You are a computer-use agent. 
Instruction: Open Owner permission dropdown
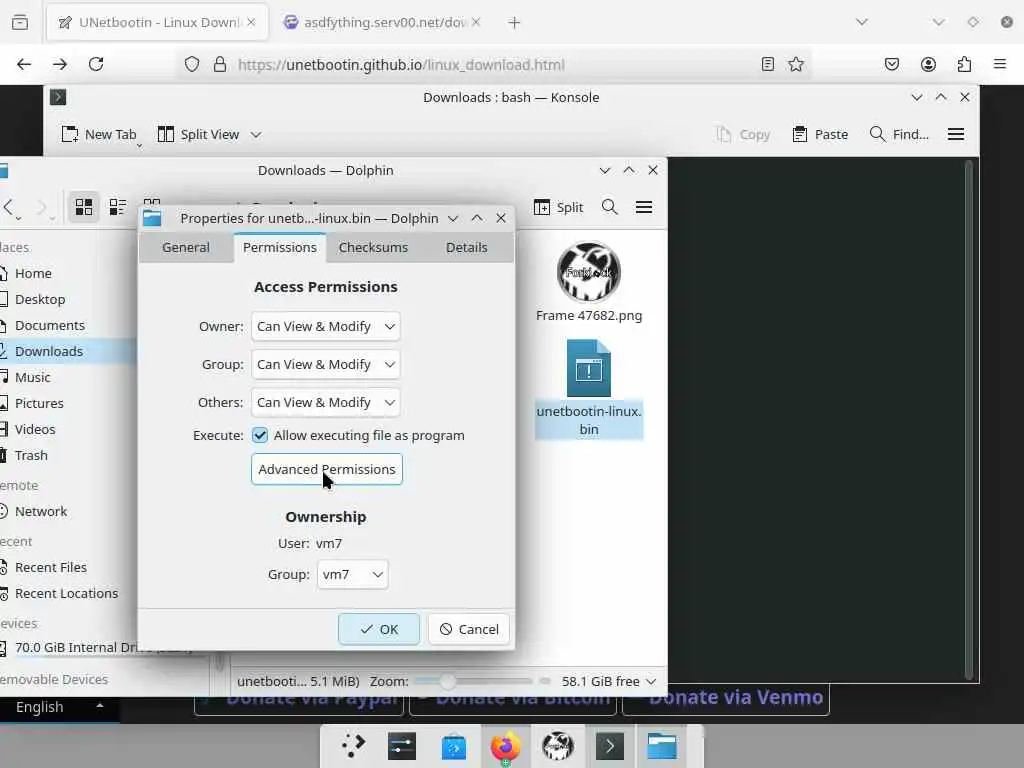tap(326, 327)
